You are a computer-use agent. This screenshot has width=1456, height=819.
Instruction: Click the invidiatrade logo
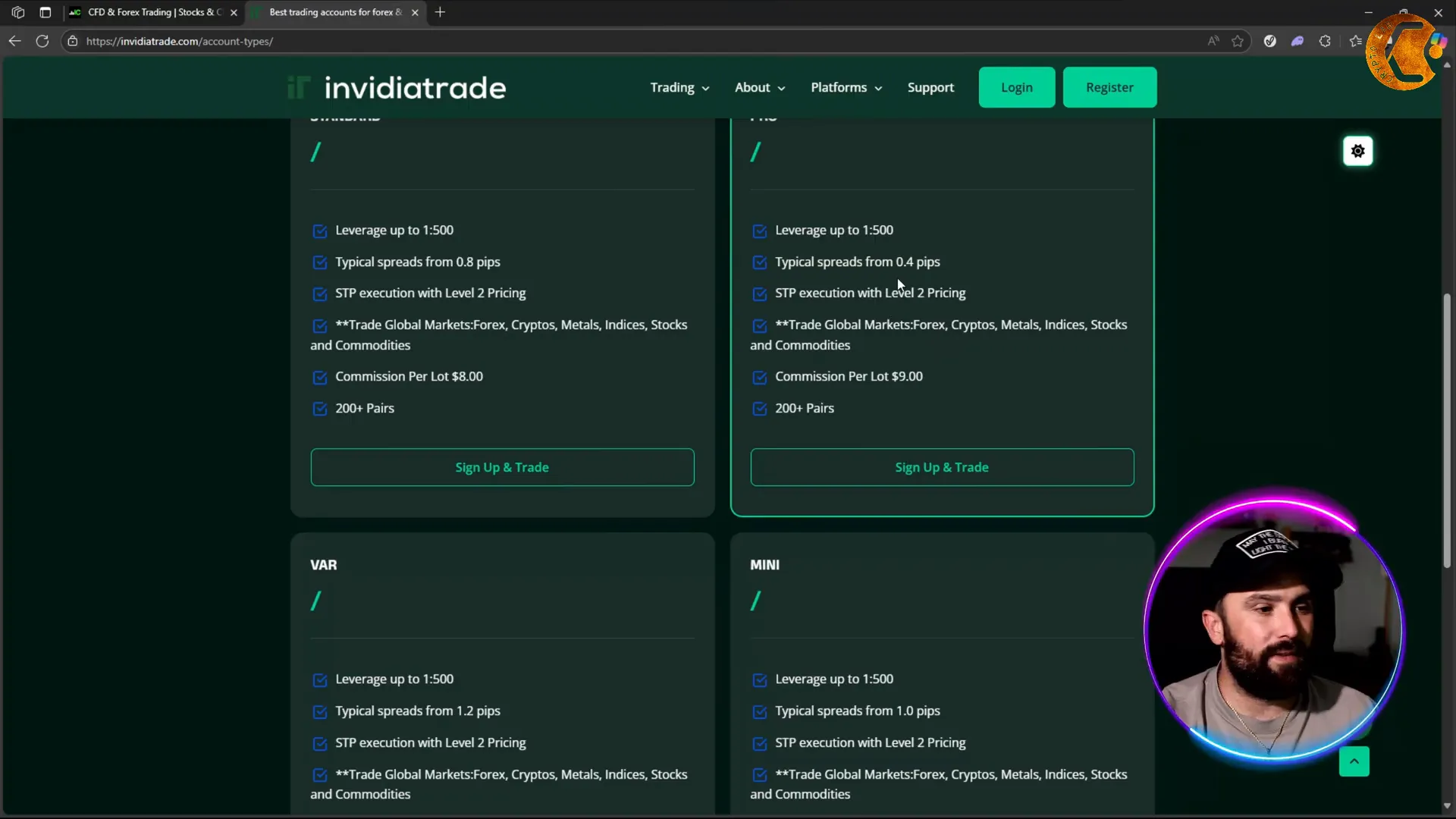click(397, 87)
